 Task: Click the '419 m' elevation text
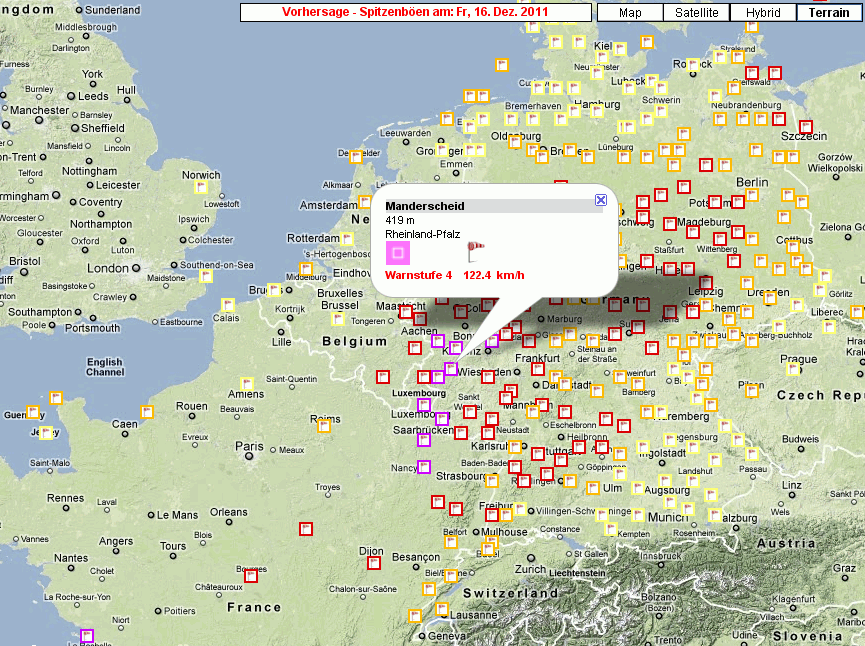pos(400,220)
